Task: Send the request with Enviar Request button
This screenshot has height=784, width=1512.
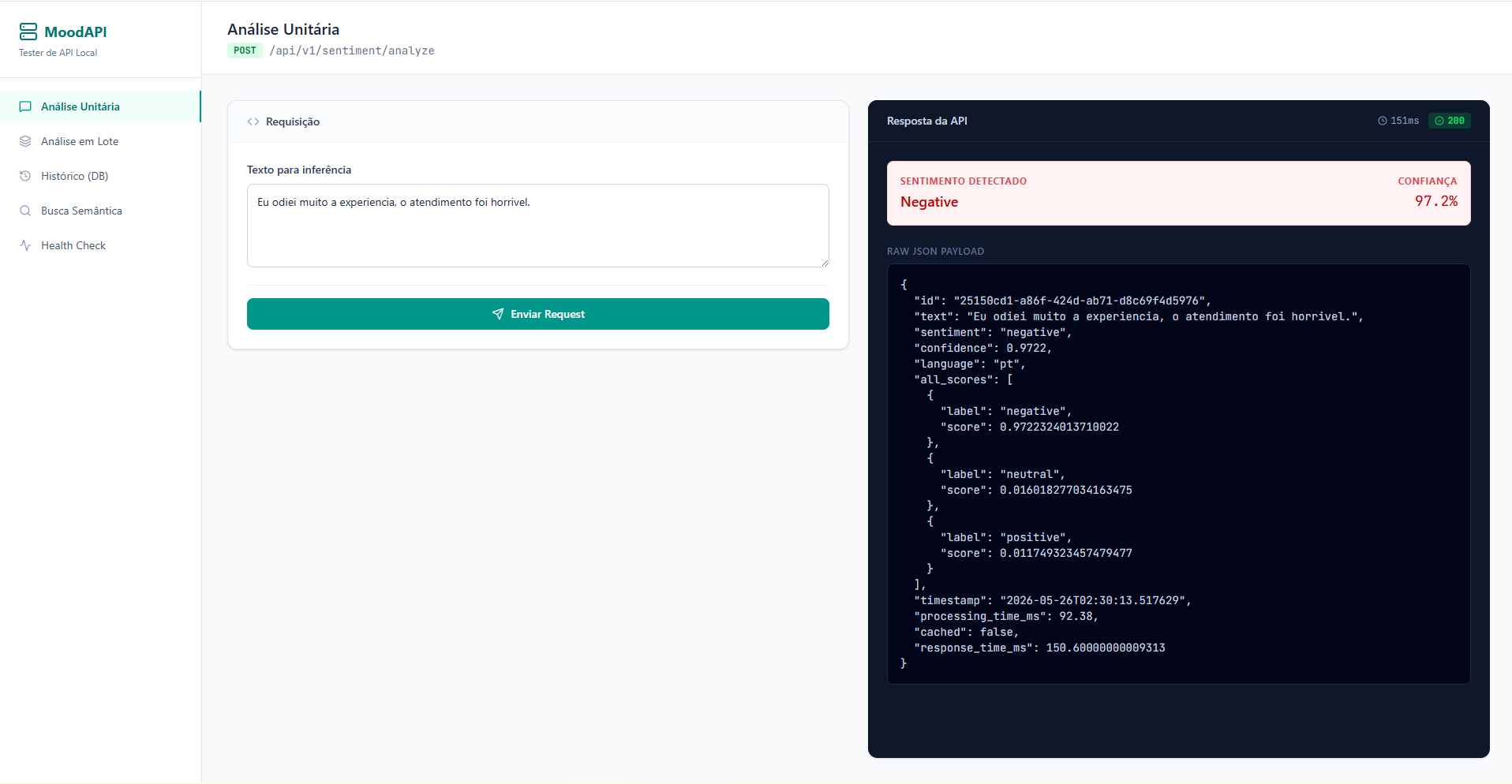Action: coord(538,314)
